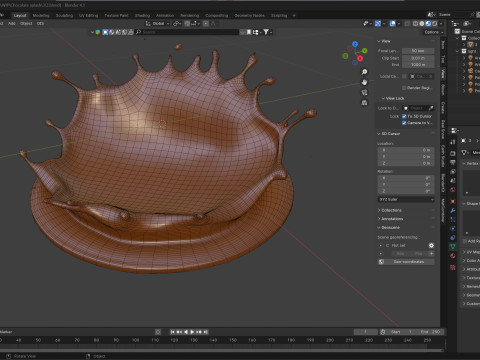
Task: Click the red X axis on gizmo
Action: coord(360,59)
